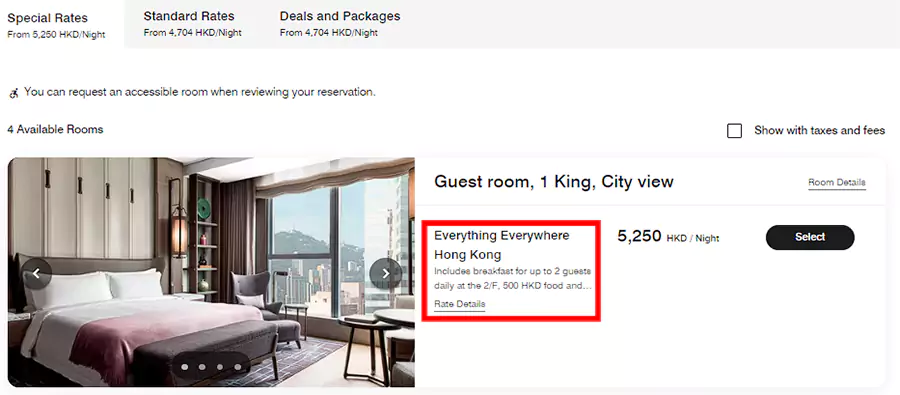Click the previous photo arrow on room image
The height and width of the screenshot is (395, 900).
[x=37, y=273]
